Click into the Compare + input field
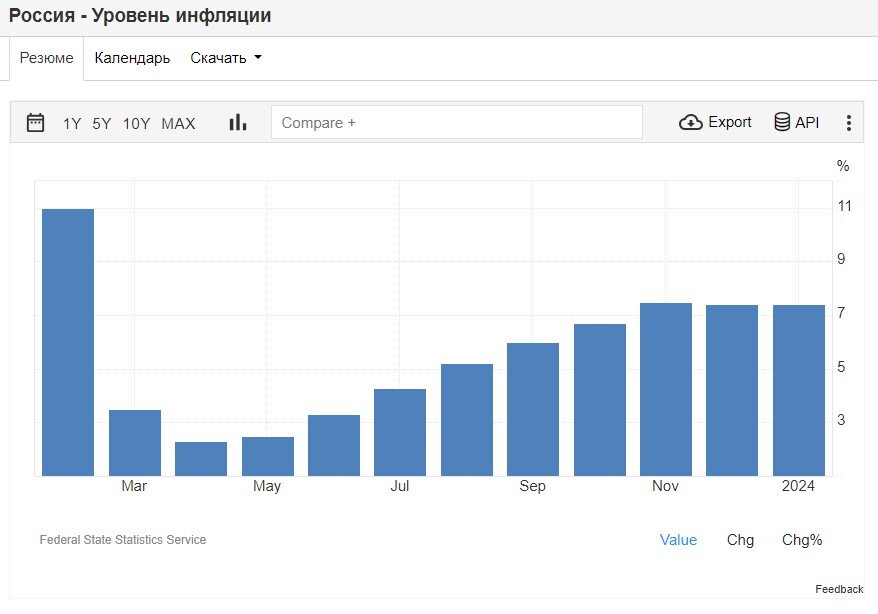This screenshot has width=878, height=614. click(456, 122)
